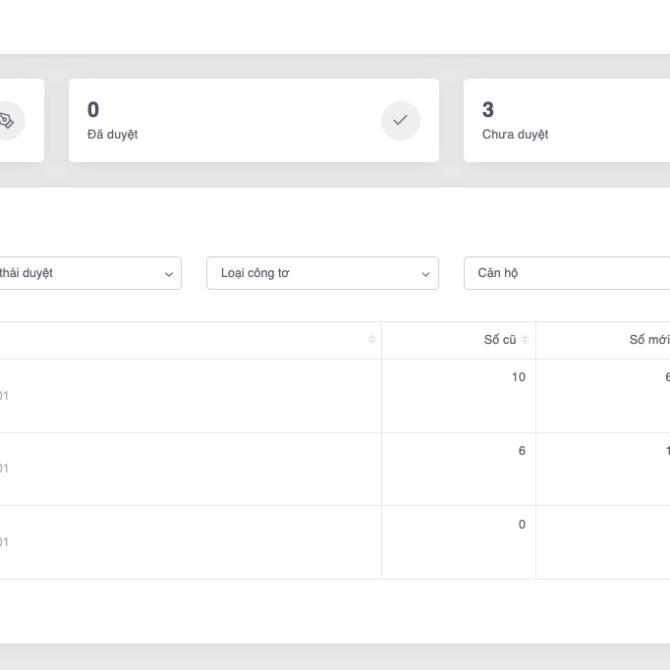
Task: Click the Đã duyệt count number 0
Action: pos(93,110)
